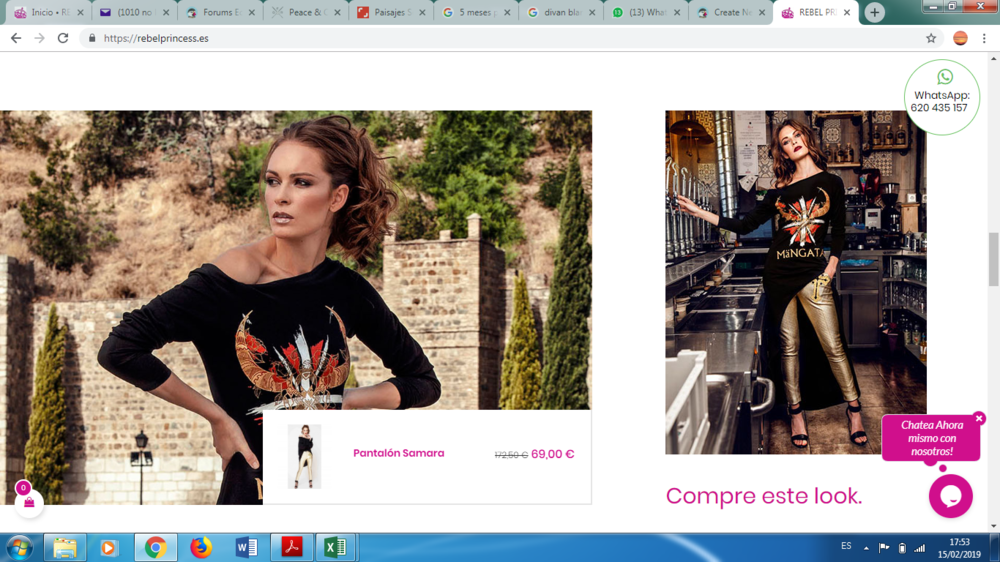Screen dimensions: 1000x562
Task: Close the 'Inicio' tab
Action: (80, 12)
